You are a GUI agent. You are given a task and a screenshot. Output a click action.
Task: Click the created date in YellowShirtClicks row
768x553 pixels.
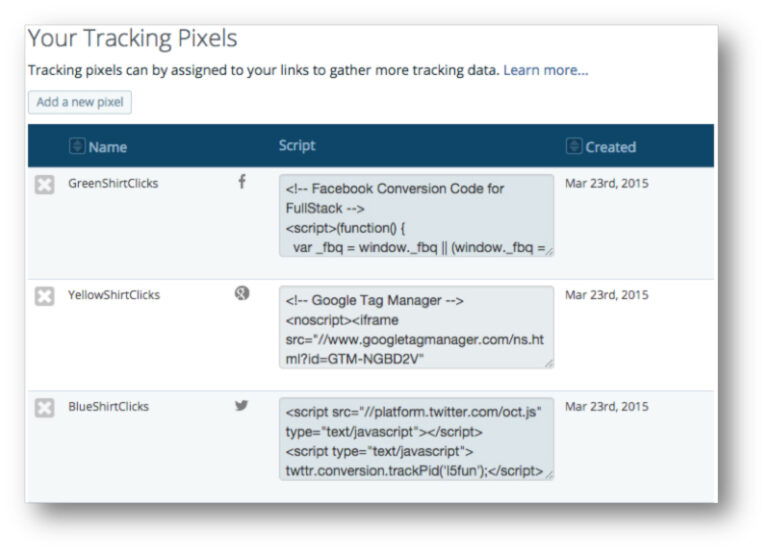click(x=607, y=295)
